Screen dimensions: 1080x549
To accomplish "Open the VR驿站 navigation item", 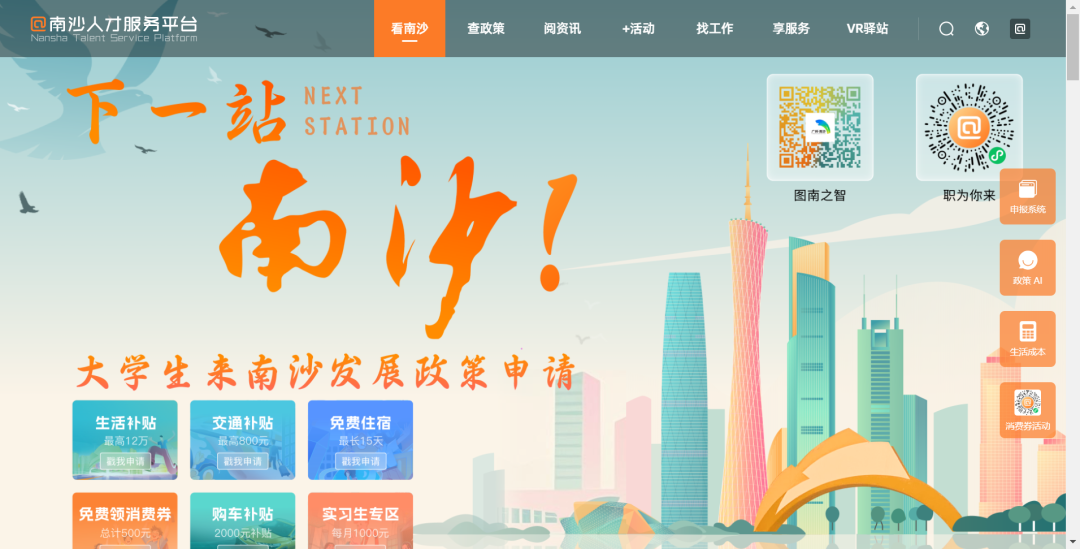I will (x=867, y=28).
